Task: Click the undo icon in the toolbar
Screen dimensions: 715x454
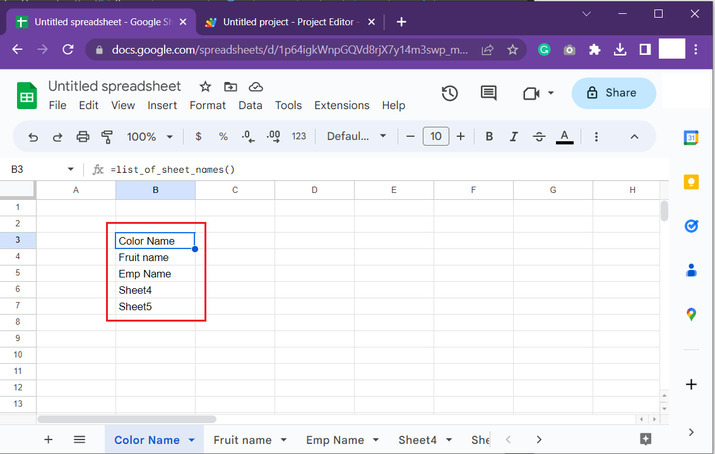Action: (33, 137)
